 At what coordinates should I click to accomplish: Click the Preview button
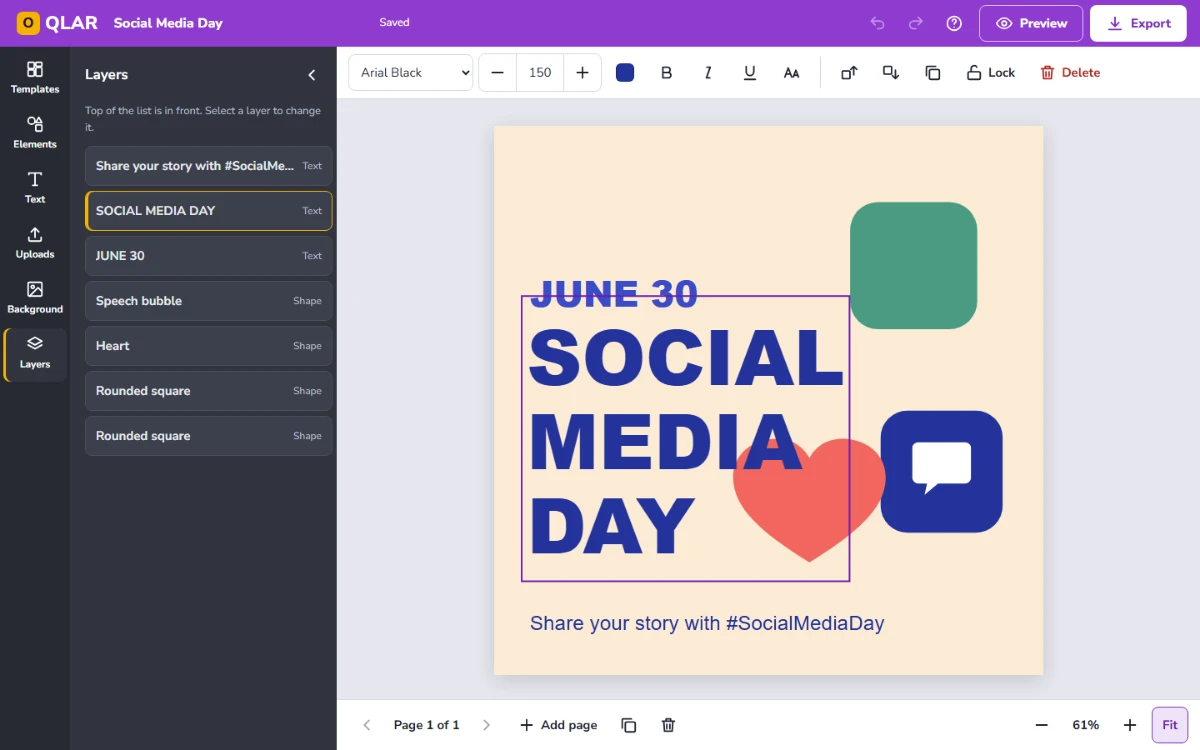click(1031, 23)
